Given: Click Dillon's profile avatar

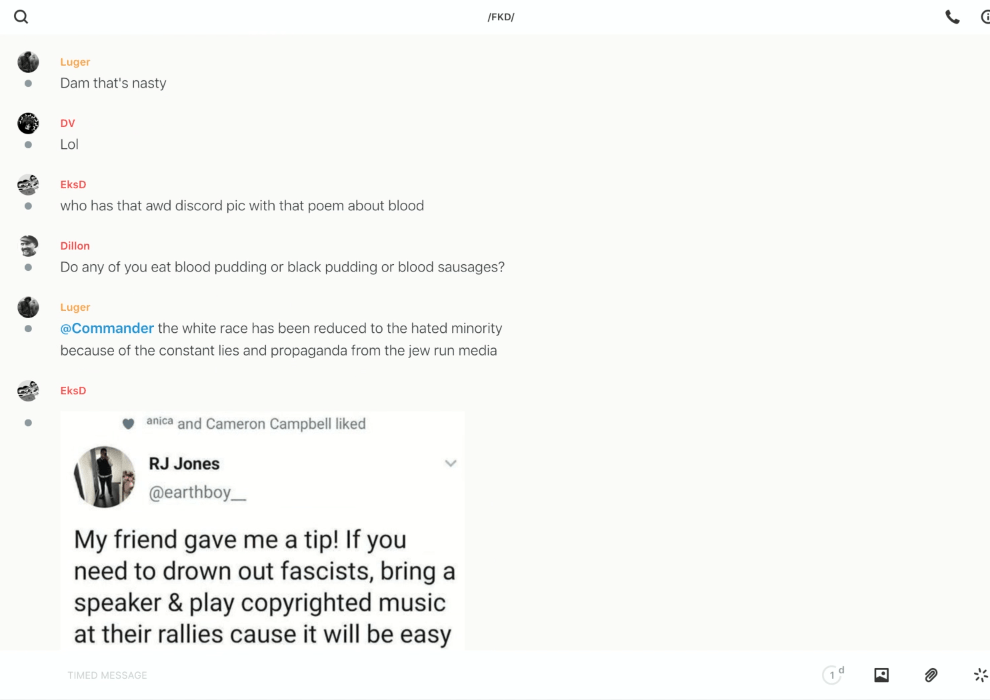Looking at the screenshot, I should [28, 246].
